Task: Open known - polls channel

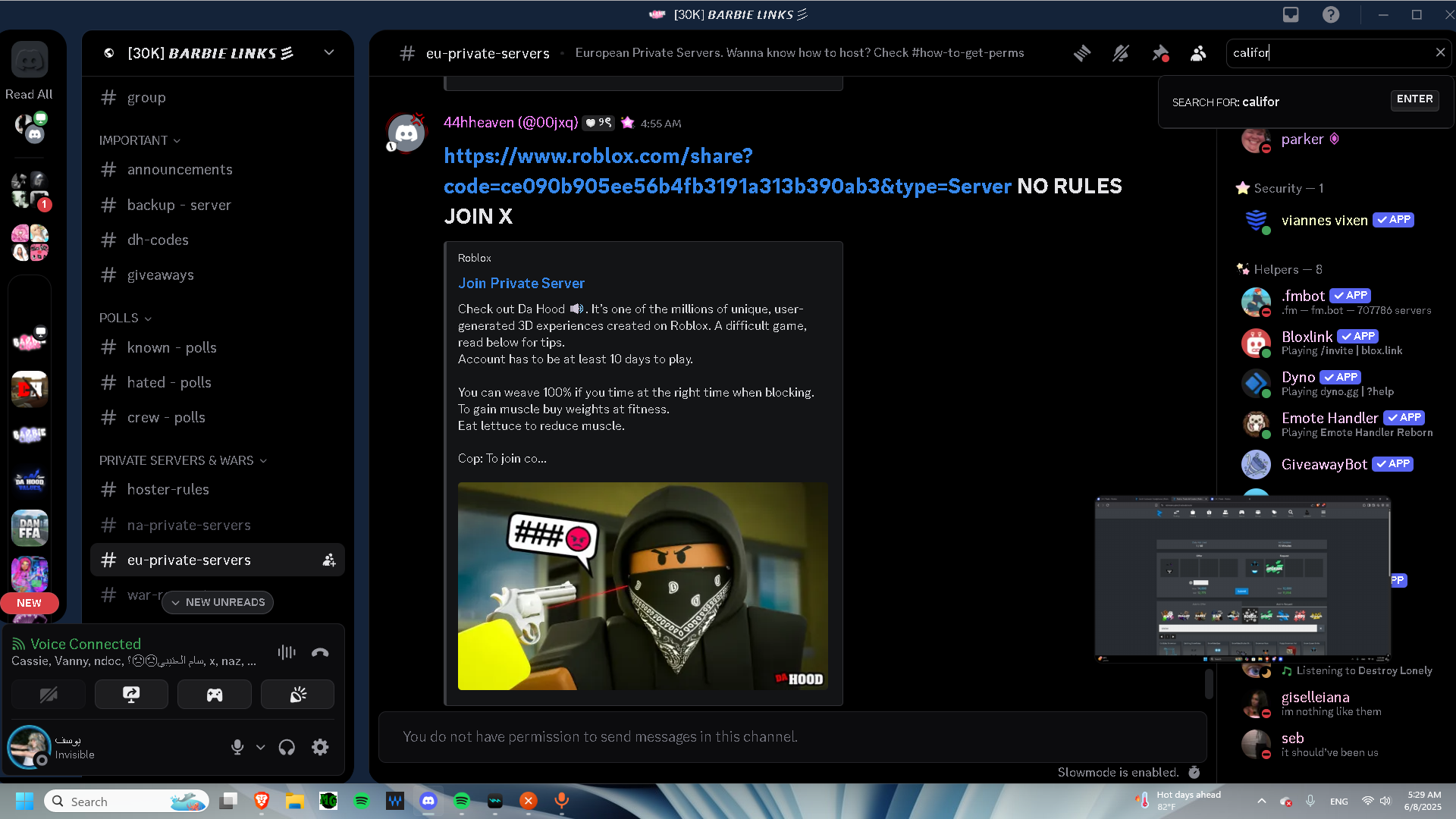Action: 217,347
